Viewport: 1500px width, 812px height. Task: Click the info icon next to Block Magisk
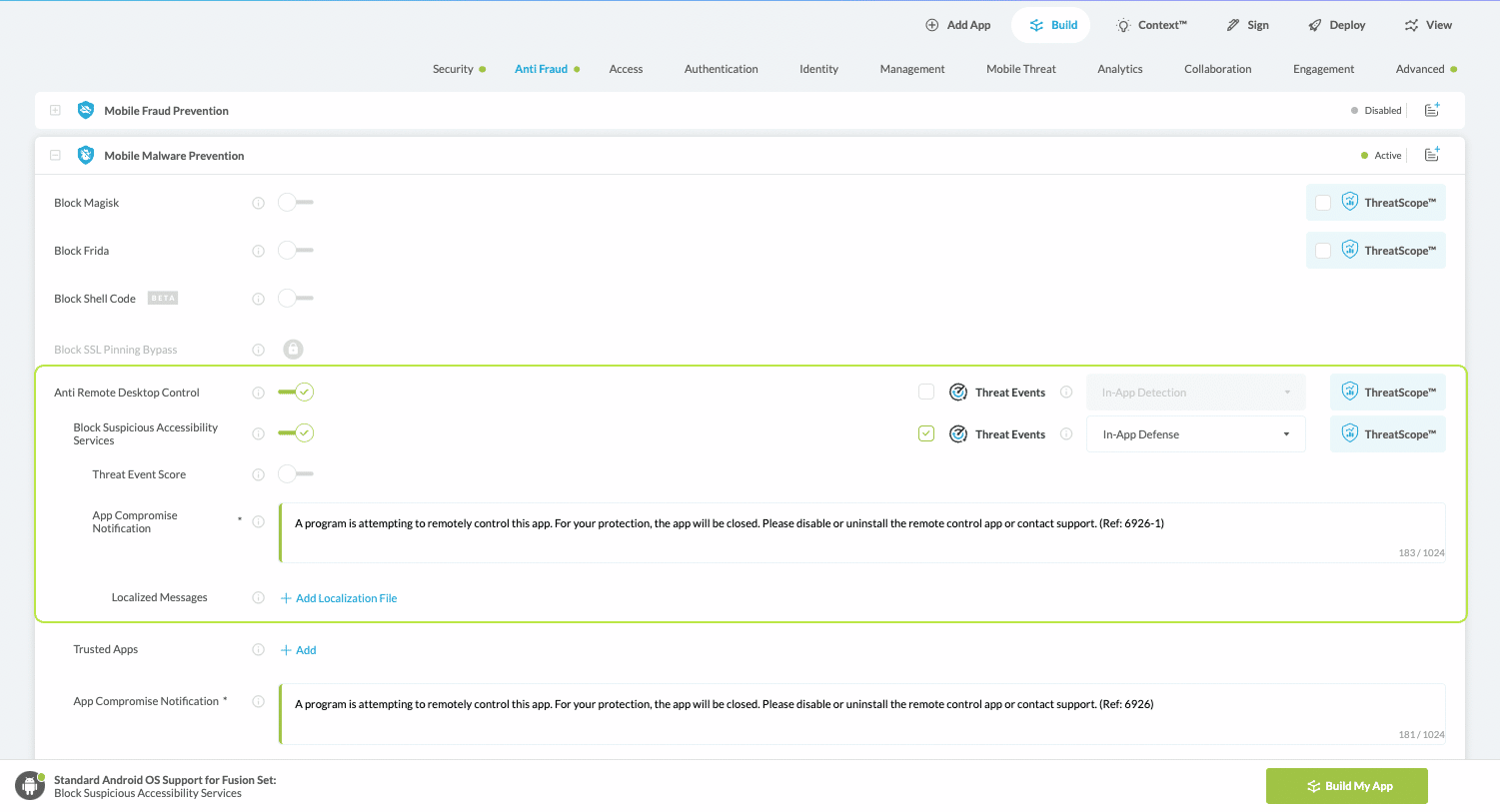pos(258,203)
